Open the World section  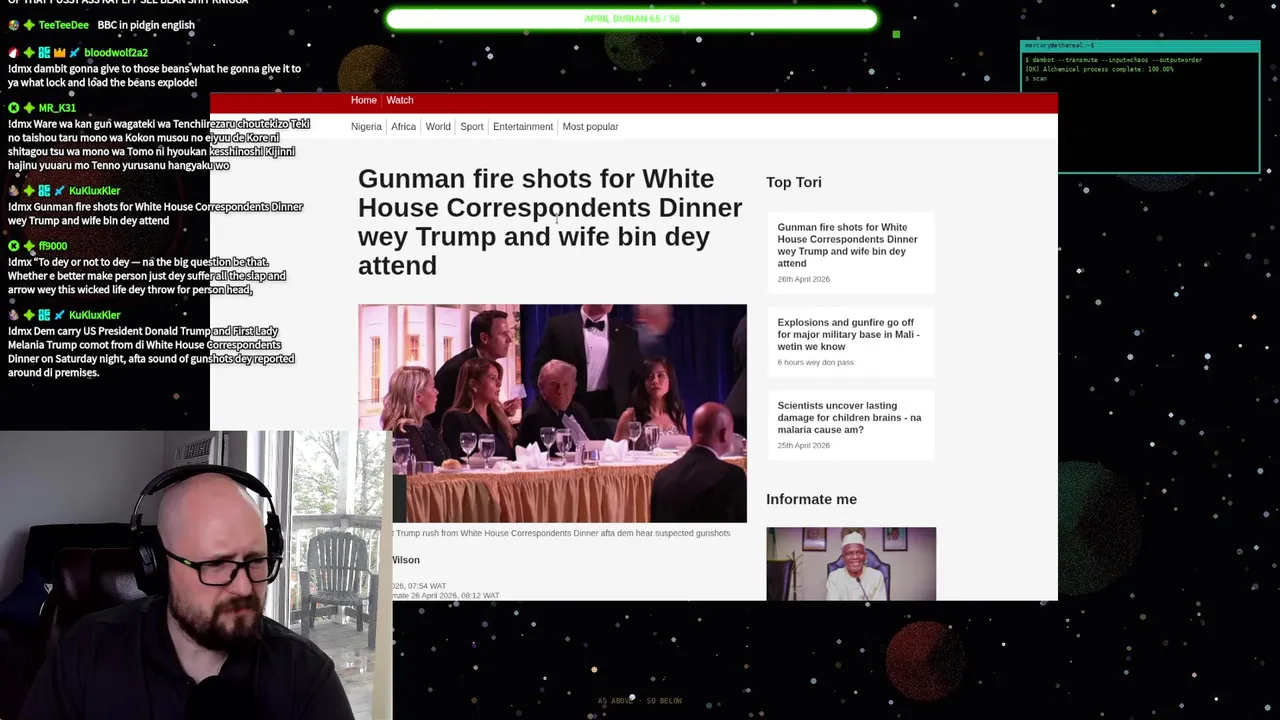[x=438, y=127]
